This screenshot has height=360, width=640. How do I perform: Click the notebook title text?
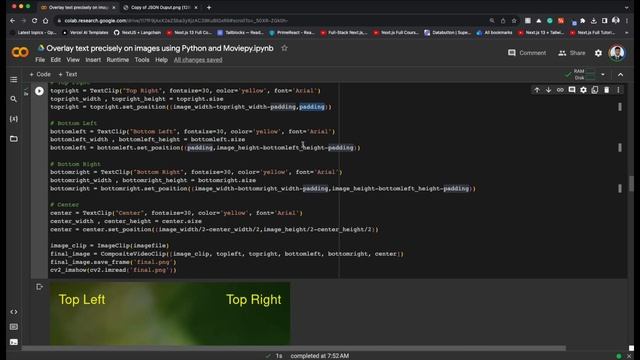pyautogui.click(x=160, y=48)
